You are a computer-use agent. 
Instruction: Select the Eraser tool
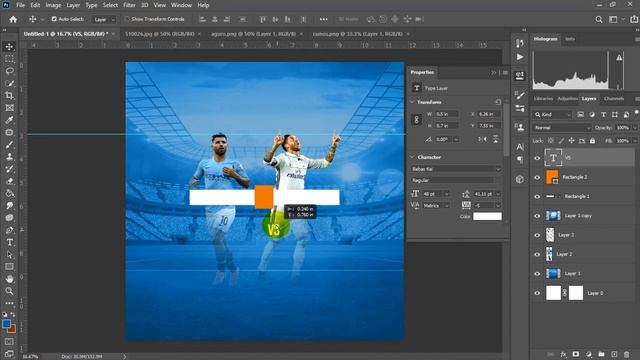[9, 181]
